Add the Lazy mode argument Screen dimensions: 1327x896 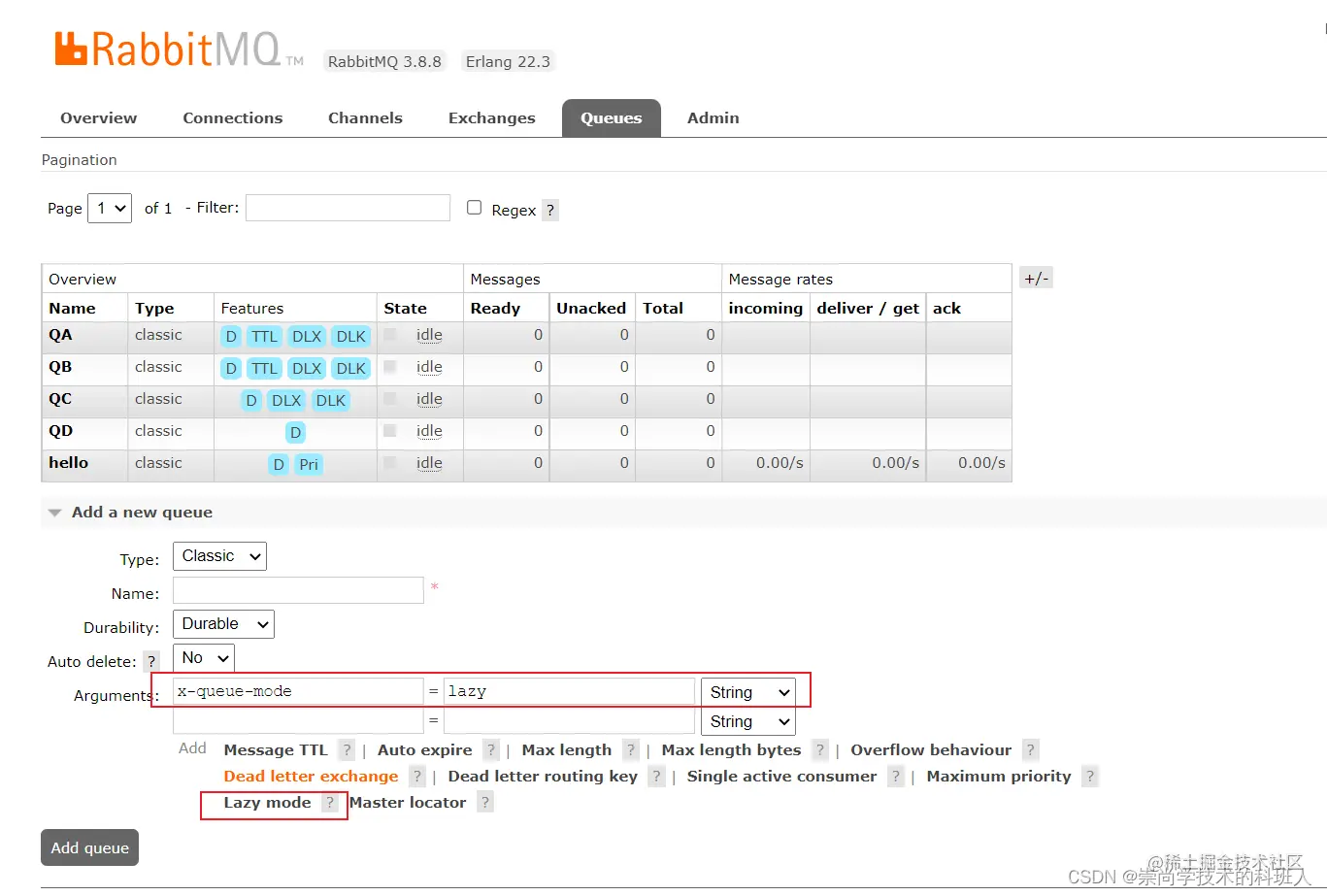(x=267, y=802)
